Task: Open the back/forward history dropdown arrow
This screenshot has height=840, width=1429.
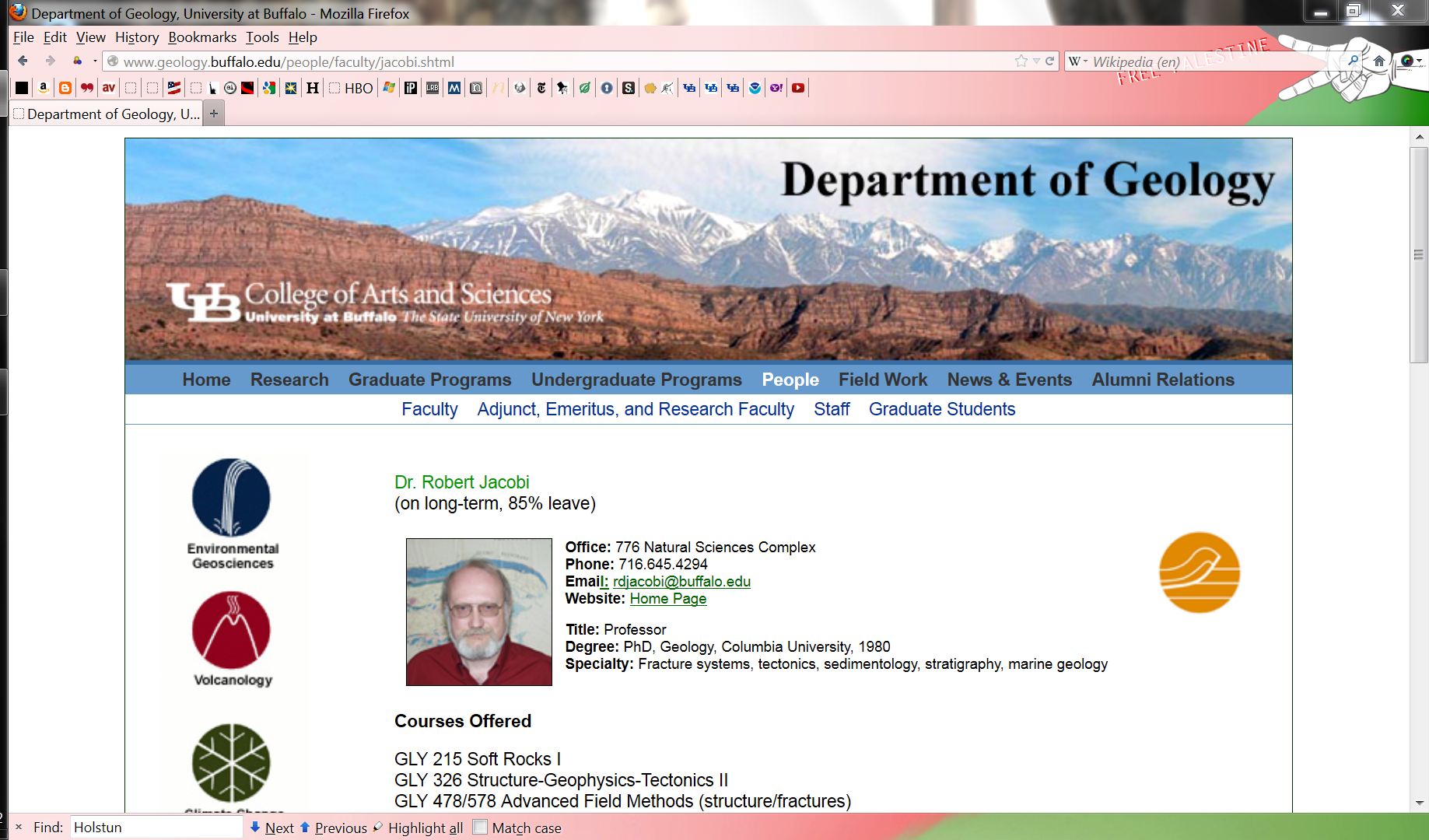Action: (x=95, y=61)
